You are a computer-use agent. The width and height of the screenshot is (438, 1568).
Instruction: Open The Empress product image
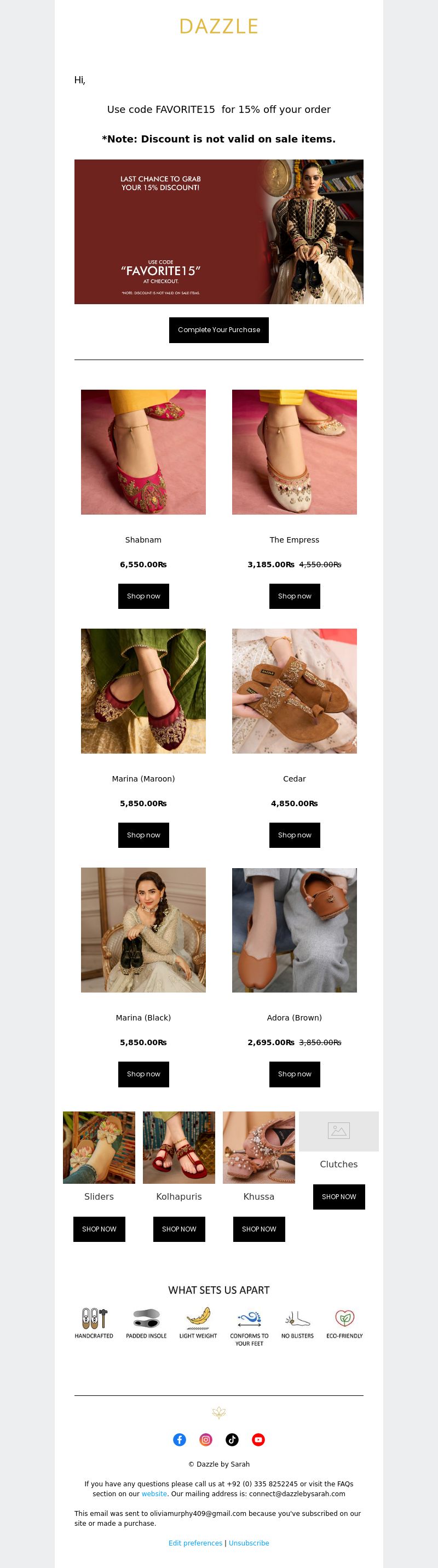(295, 452)
